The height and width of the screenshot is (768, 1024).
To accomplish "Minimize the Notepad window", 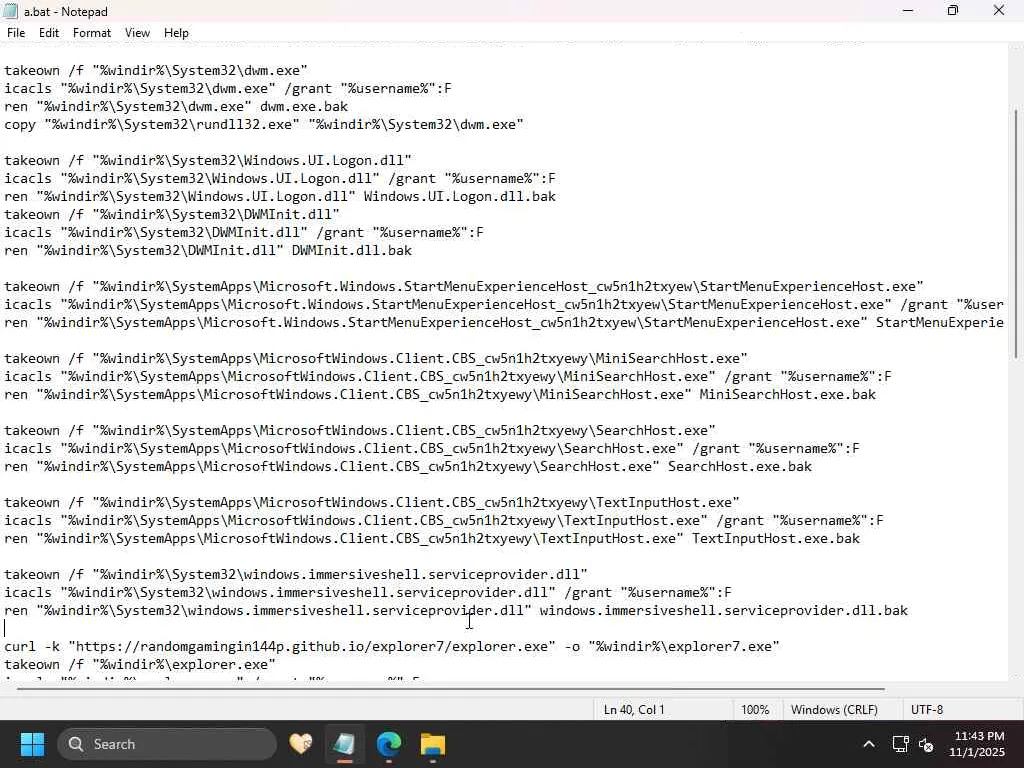I will click(x=908, y=11).
